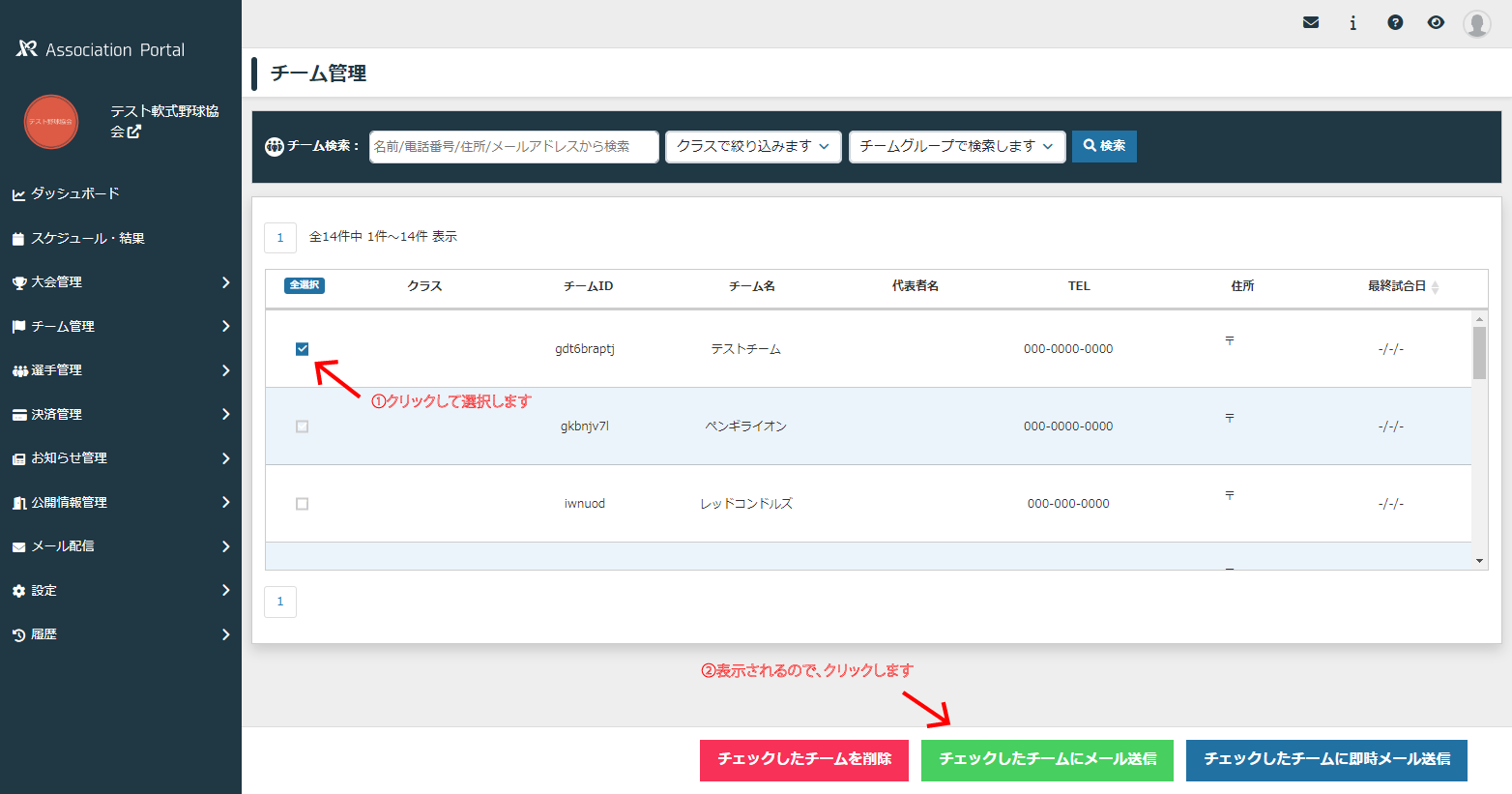Click the information icon in top bar
The width and height of the screenshot is (1512, 794).
coord(1352,22)
